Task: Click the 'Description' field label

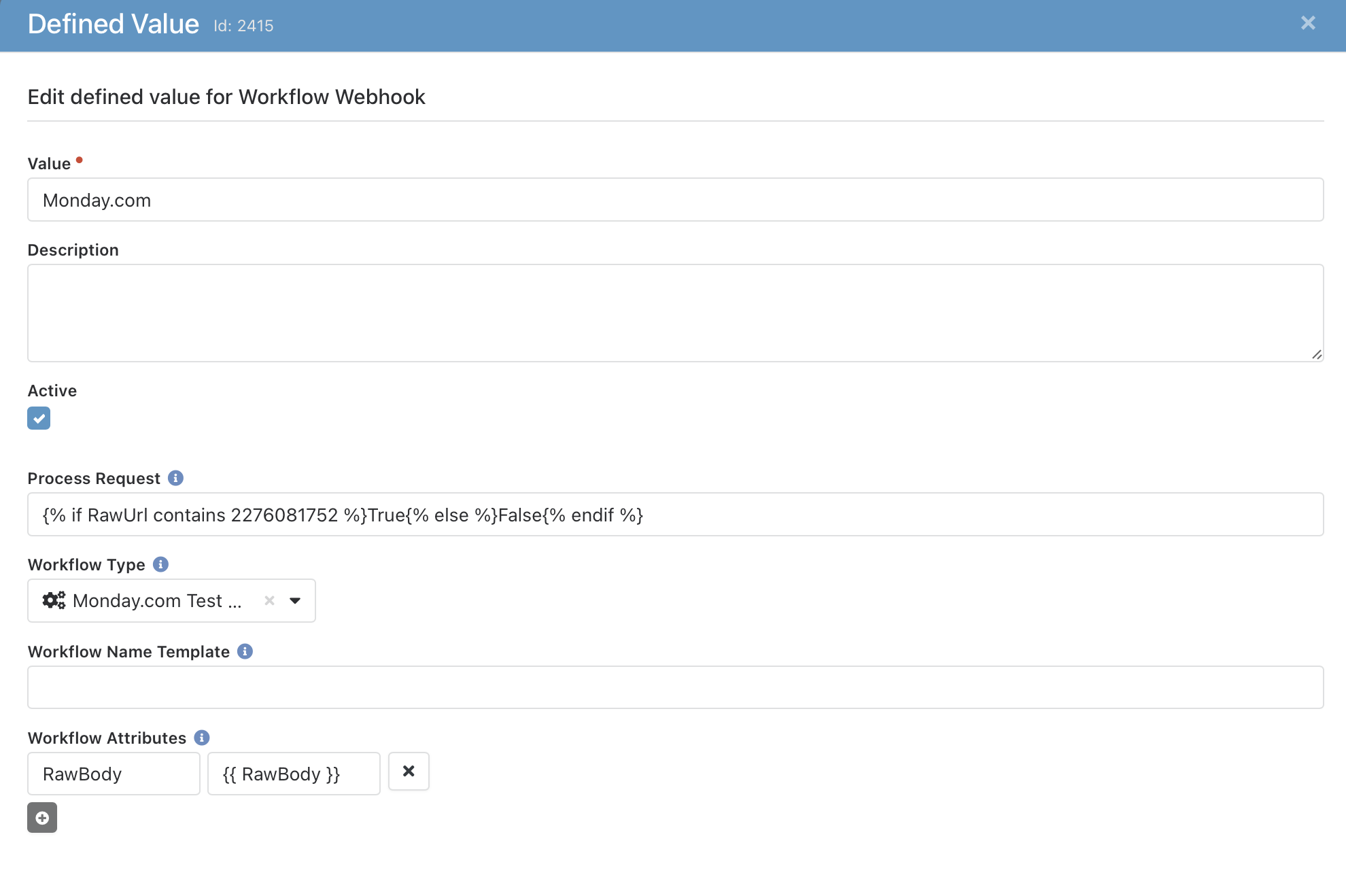Action: pos(73,250)
